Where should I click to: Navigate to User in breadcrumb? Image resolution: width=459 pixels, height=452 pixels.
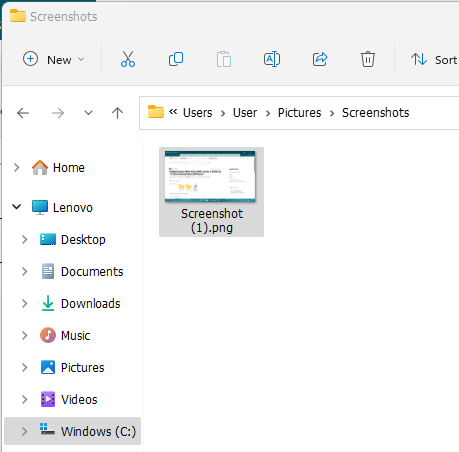pyautogui.click(x=245, y=113)
